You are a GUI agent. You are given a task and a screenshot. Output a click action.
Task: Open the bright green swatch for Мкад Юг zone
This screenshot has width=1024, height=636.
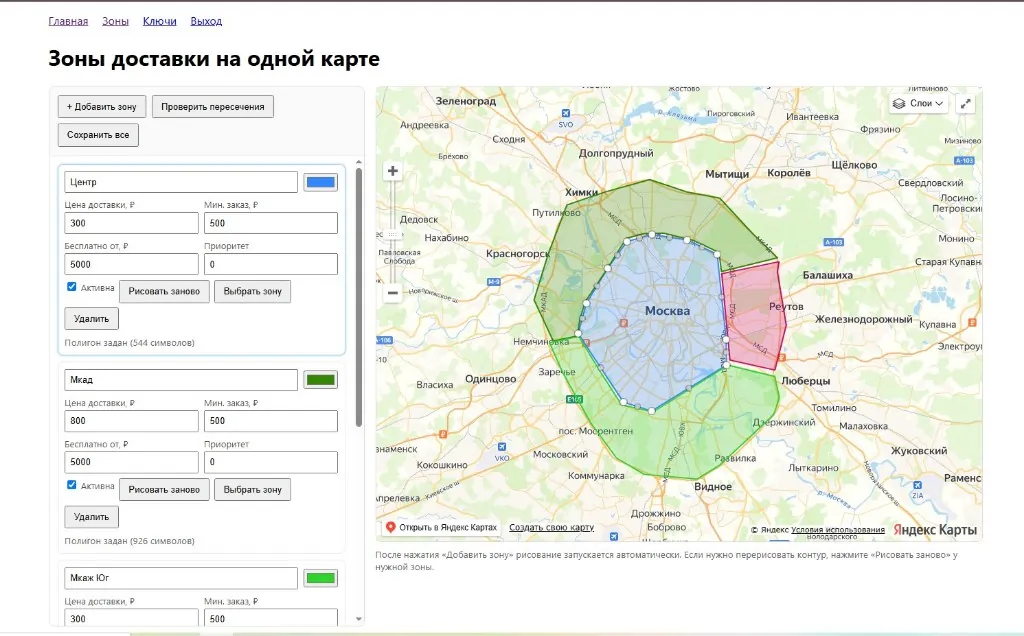(321, 578)
